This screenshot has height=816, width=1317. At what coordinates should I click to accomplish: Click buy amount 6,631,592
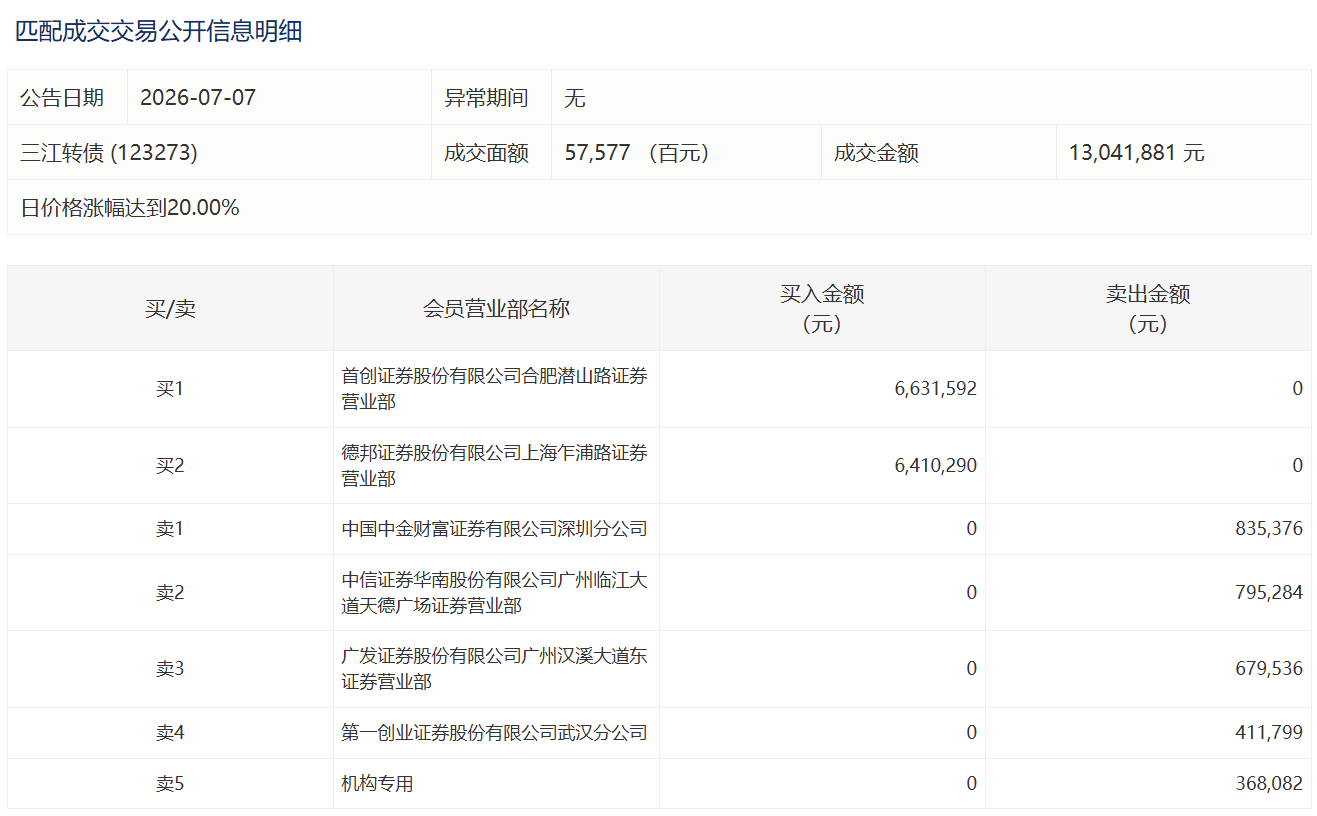point(936,389)
